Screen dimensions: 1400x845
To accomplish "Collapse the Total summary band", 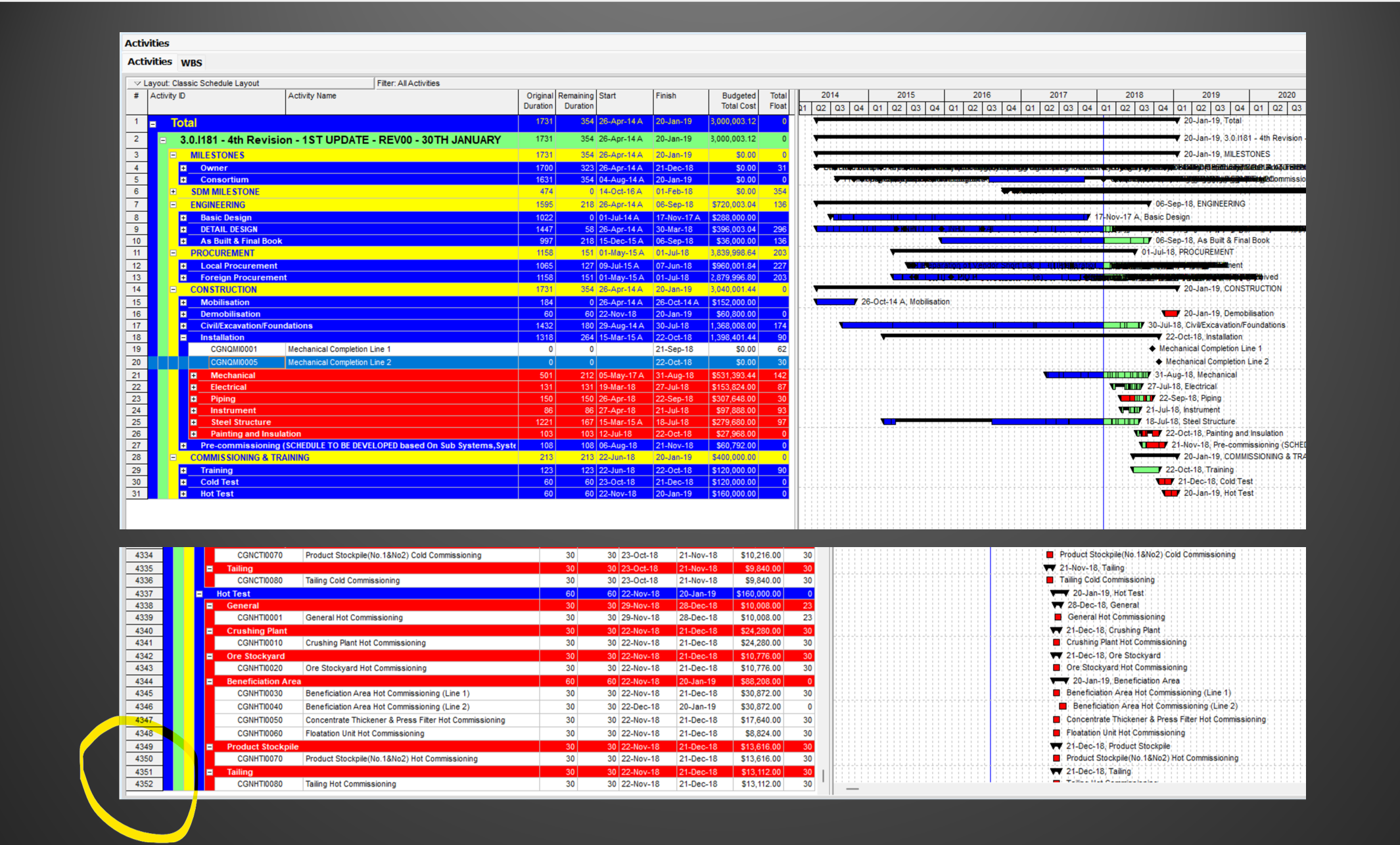I will click(152, 124).
